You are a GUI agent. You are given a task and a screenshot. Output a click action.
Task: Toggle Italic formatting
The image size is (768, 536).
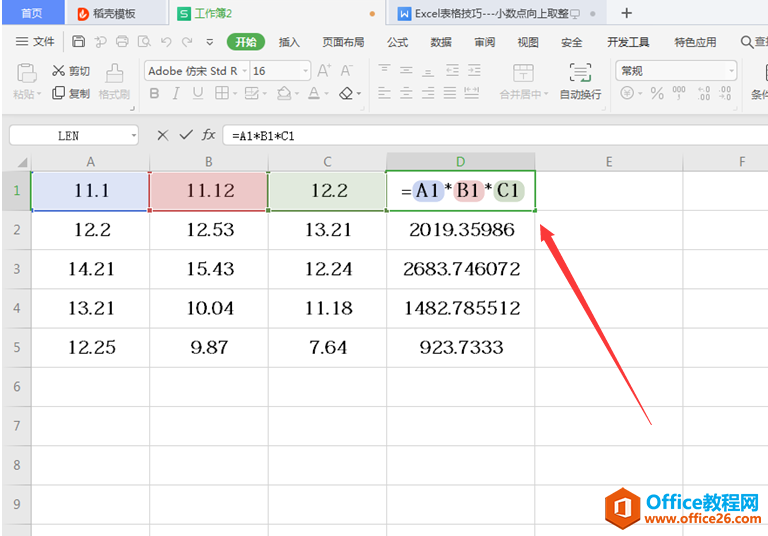tap(176, 93)
